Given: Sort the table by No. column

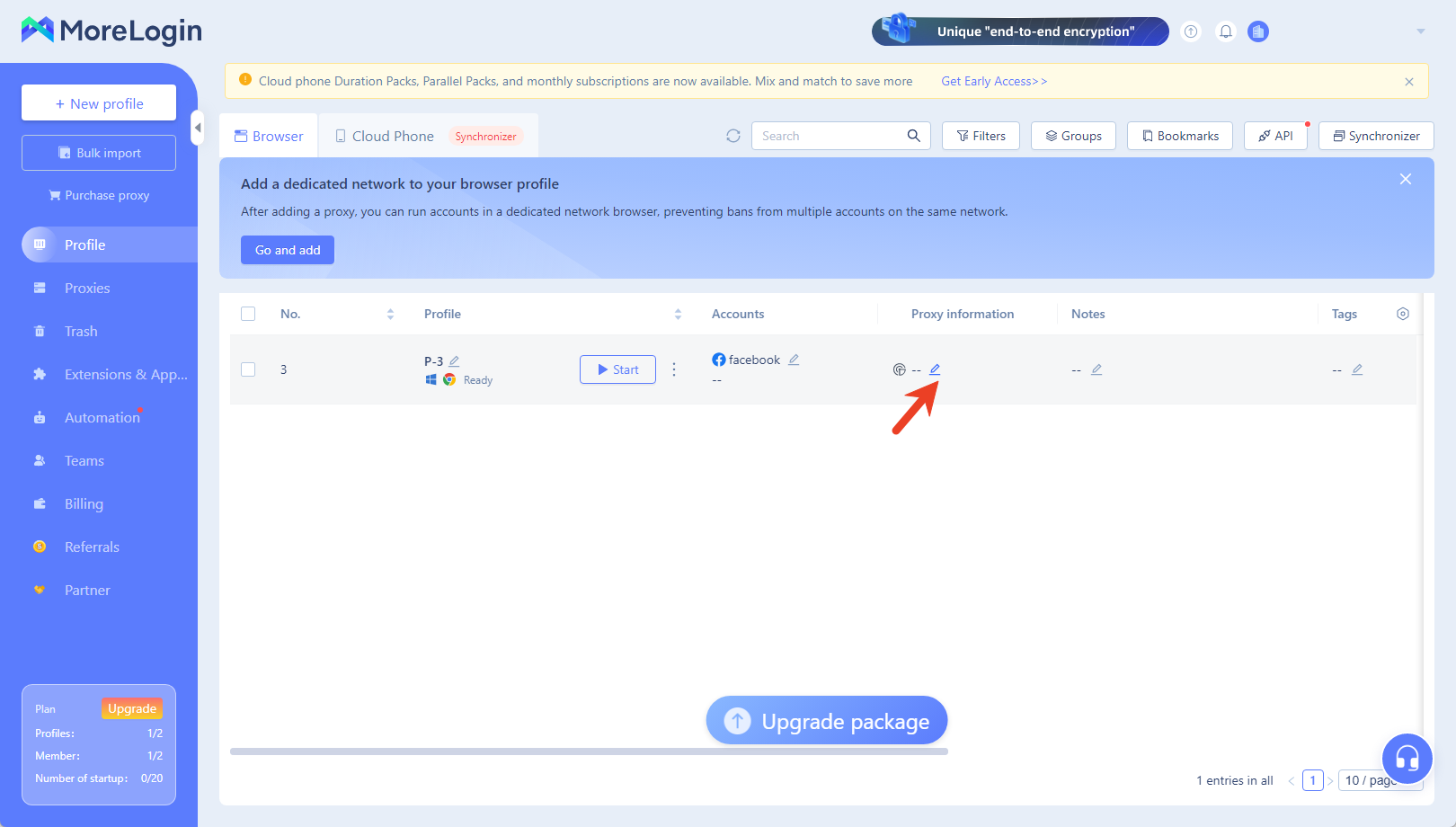Looking at the screenshot, I should [x=390, y=314].
